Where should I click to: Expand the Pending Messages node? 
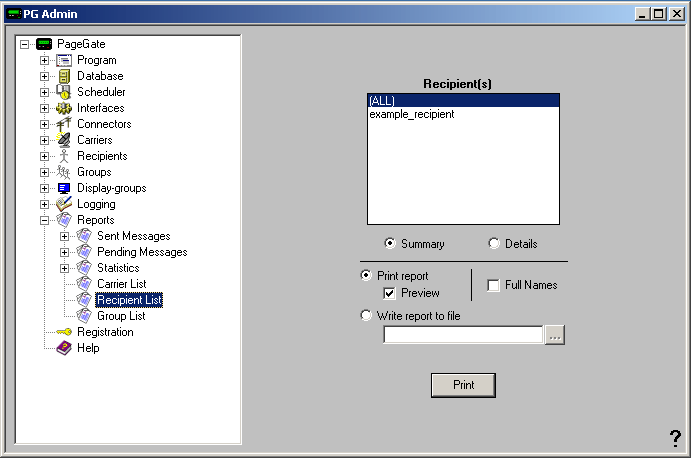coord(64,252)
